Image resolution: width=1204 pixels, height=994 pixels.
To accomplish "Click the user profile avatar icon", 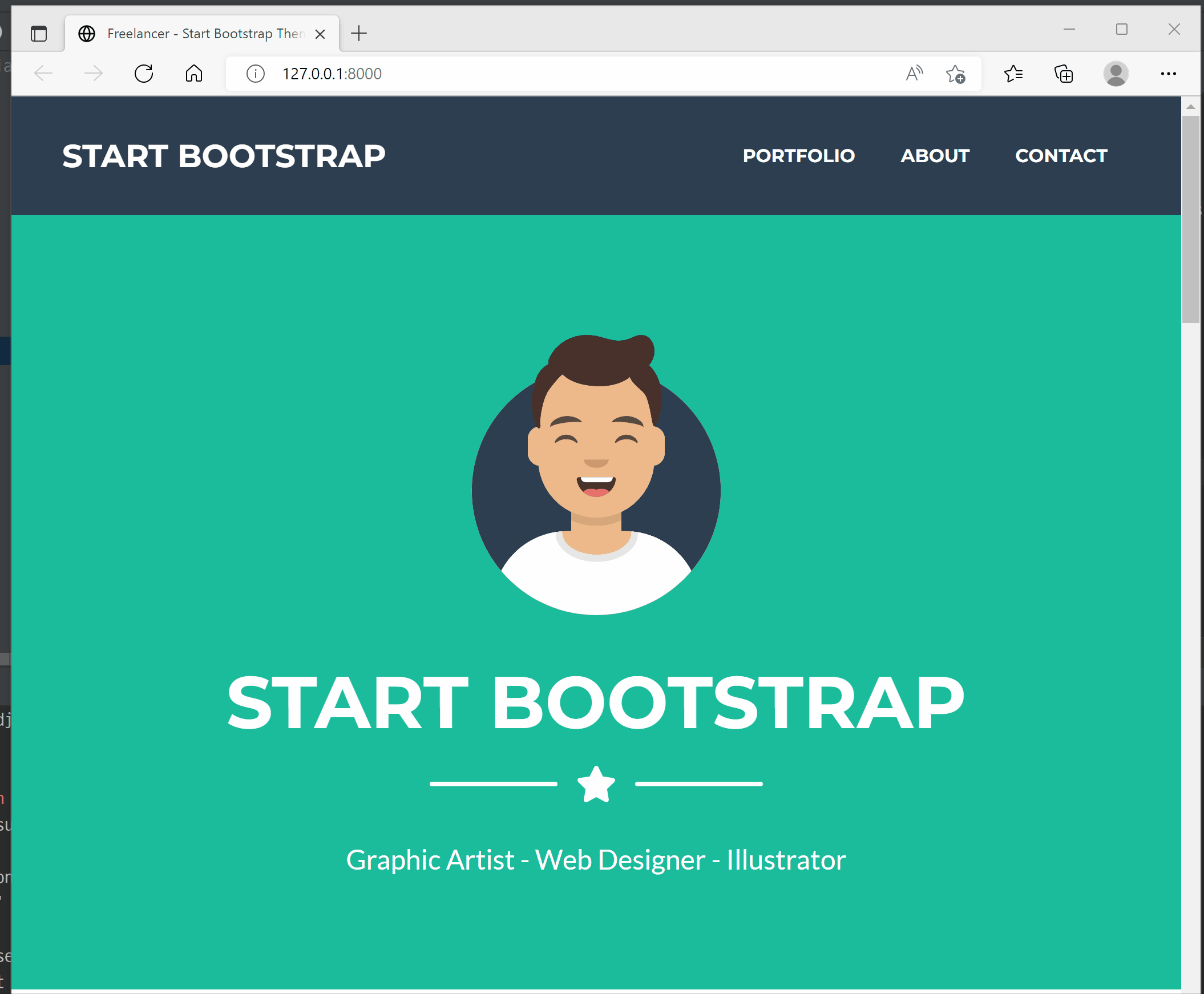I will pos(1115,74).
